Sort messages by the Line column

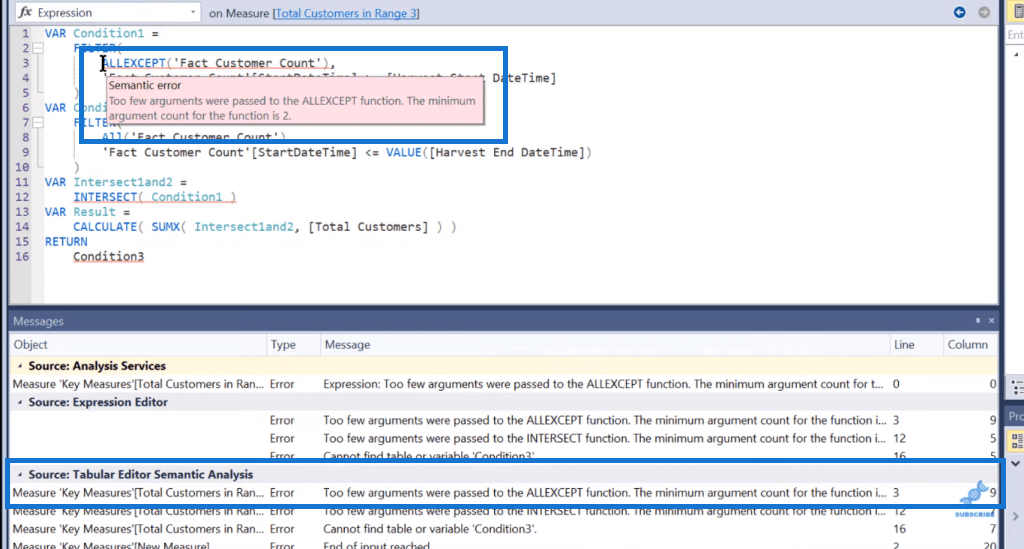click(x=916, y=345)
